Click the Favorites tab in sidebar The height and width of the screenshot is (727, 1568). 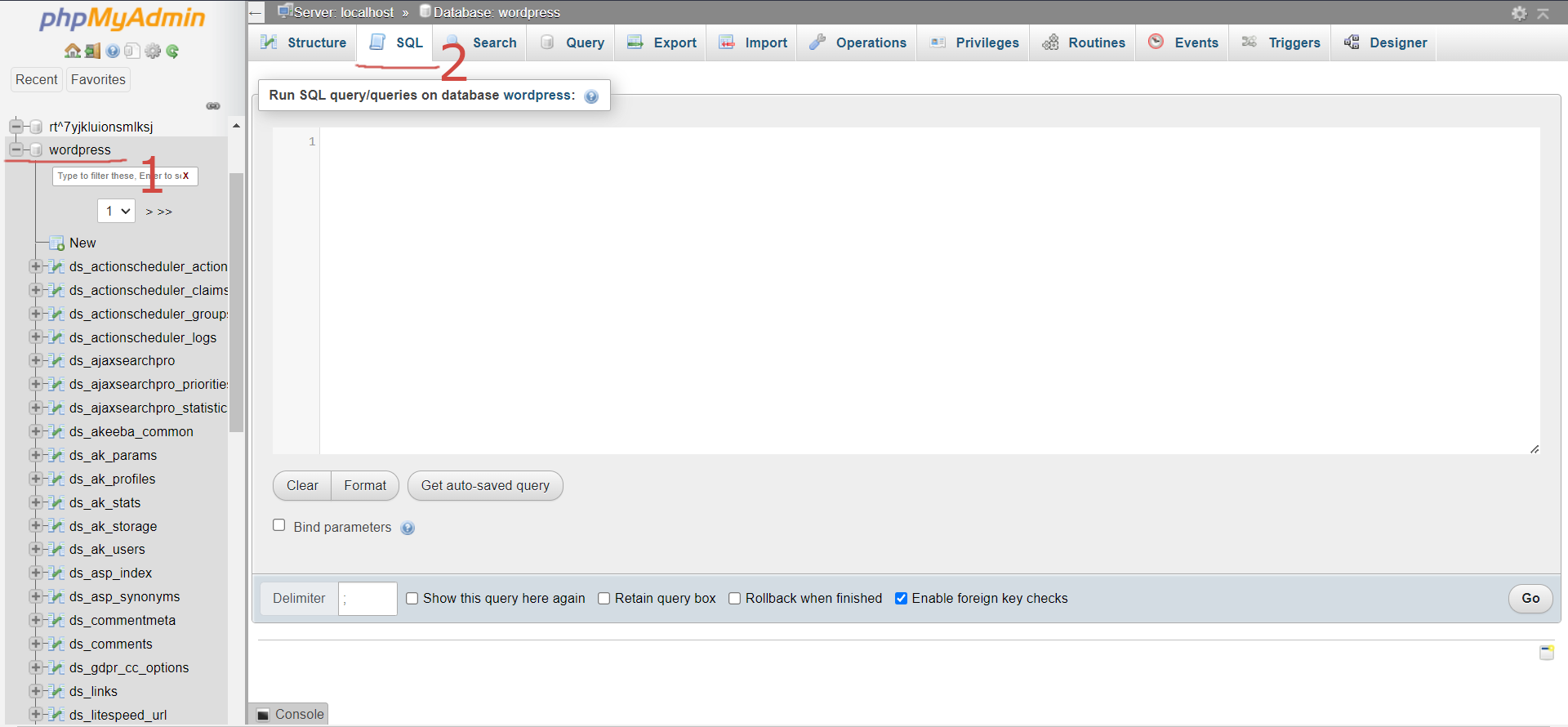click(98, 79)
